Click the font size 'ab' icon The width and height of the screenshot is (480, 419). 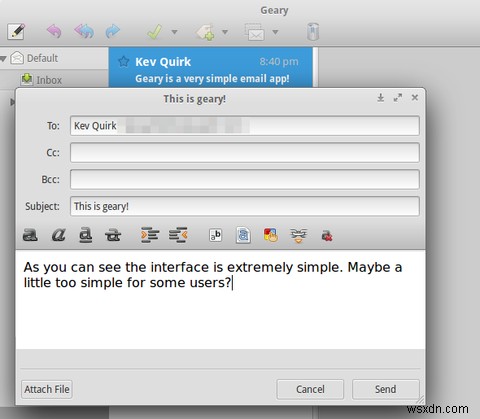coord(215,235)
